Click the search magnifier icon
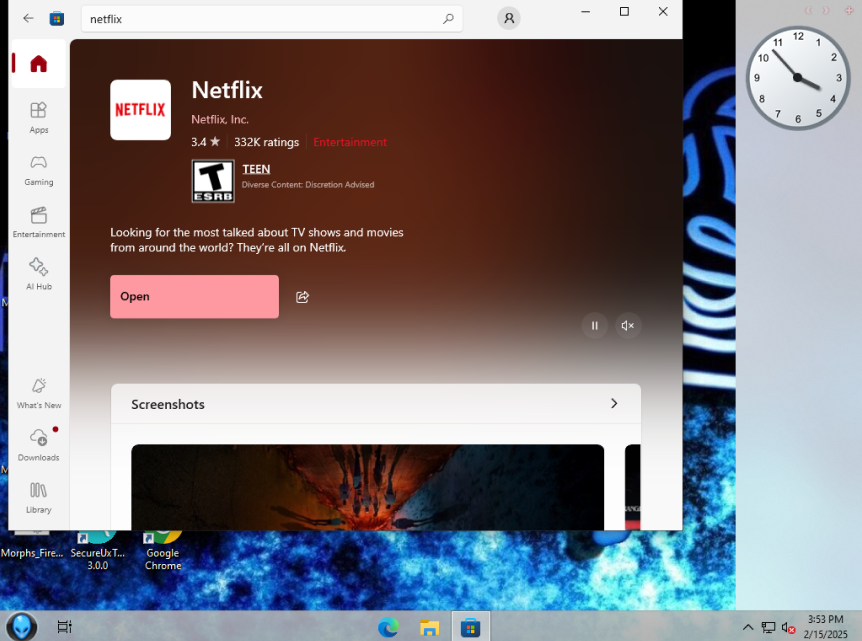862x641 pixels. pyautogui.click(x=449, y=19)
